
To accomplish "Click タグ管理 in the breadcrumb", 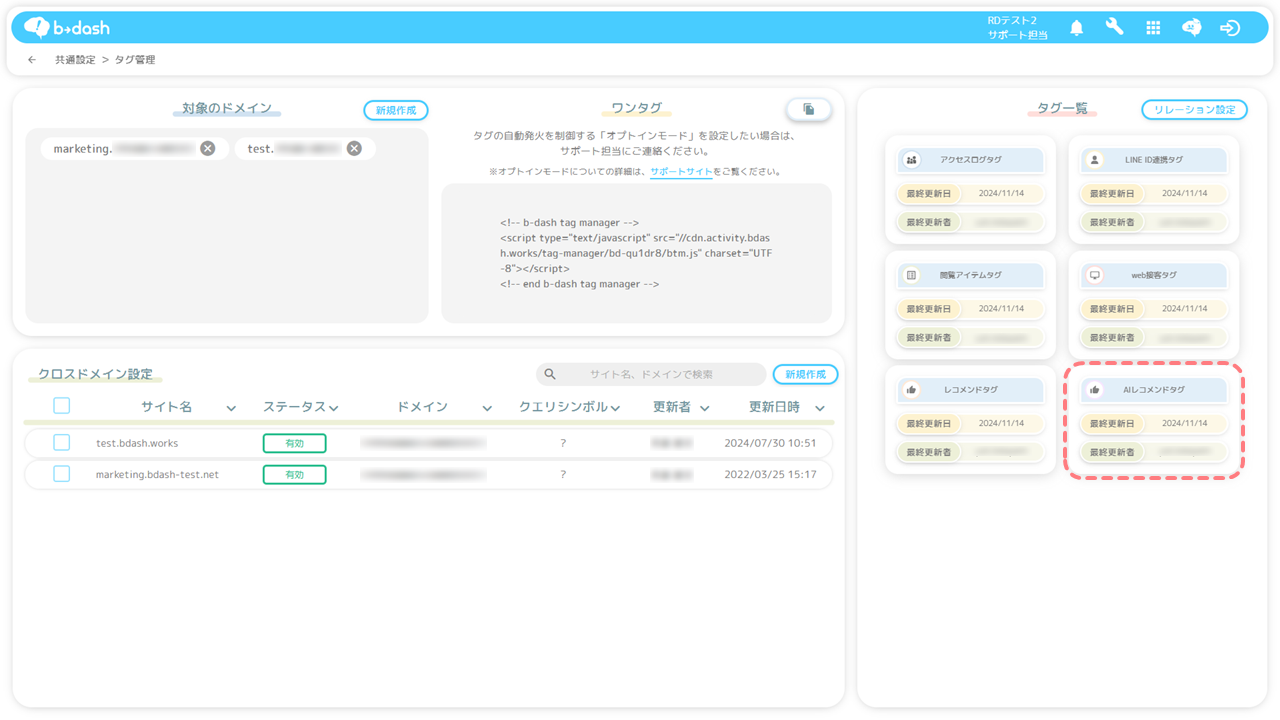I will coord(135,60).
